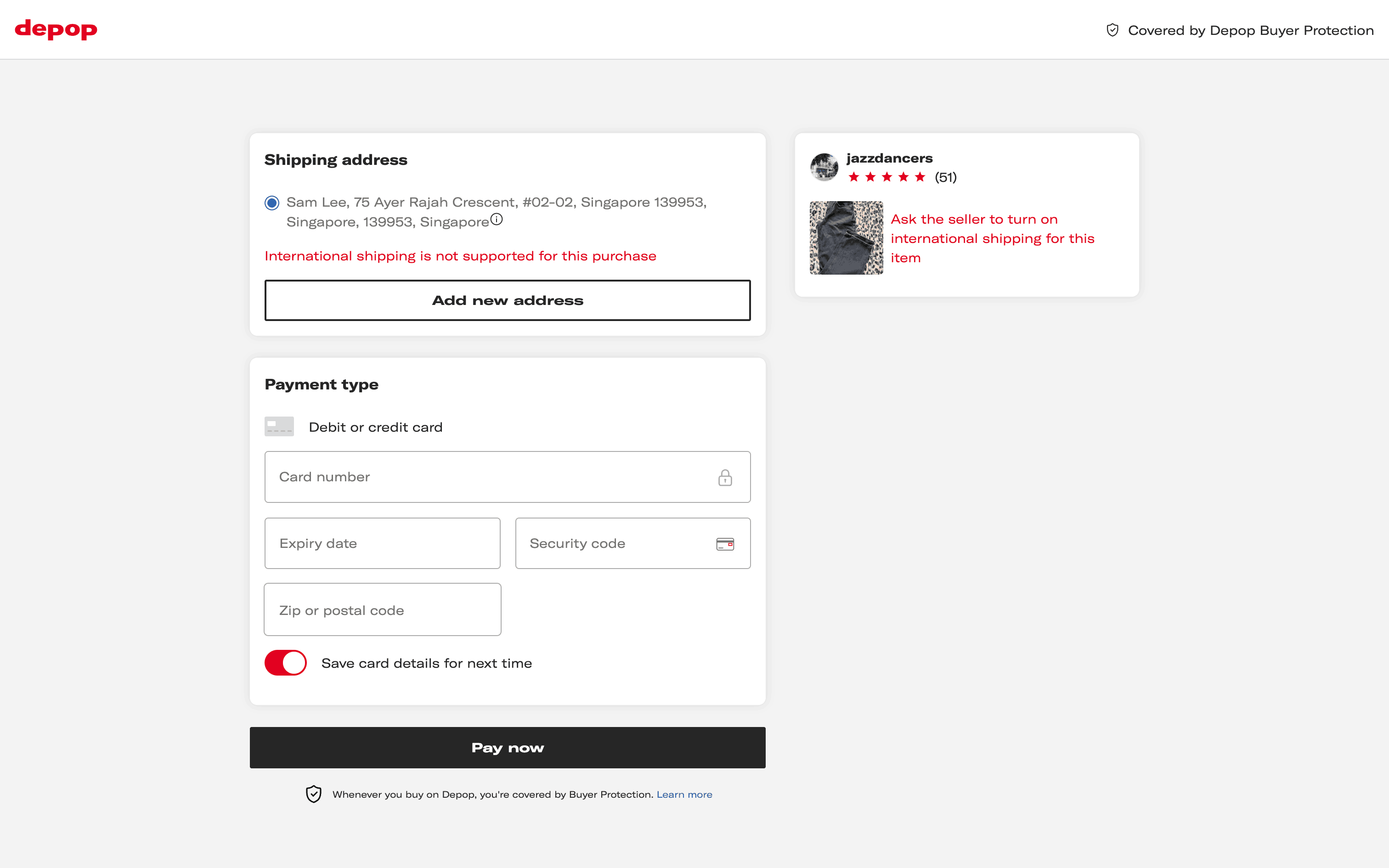Click the info icon after the Singapore address
This screenshot has width=1389, height=868.
click(x=497, y=220)
